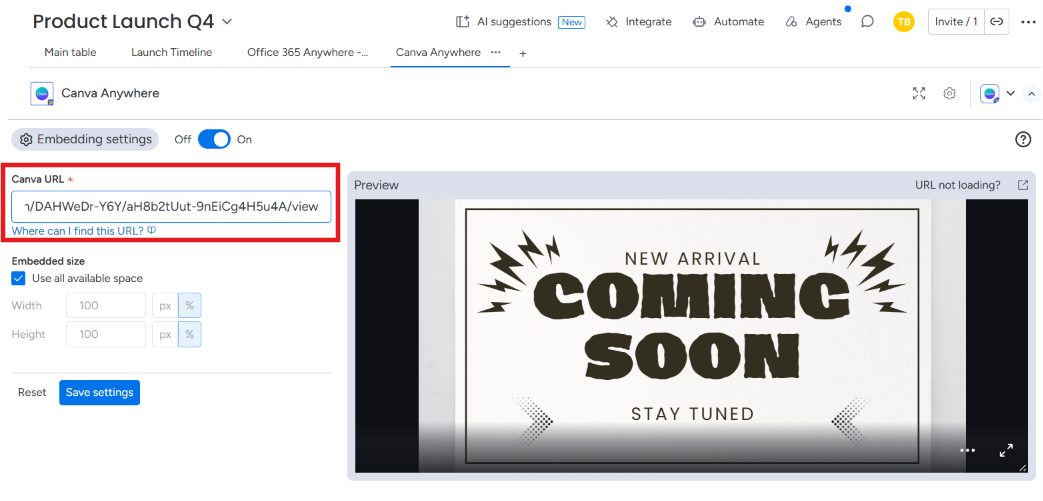Click the Embedding settings button
The height and width of the screenshot is (501, 1043).
point(85,140)
